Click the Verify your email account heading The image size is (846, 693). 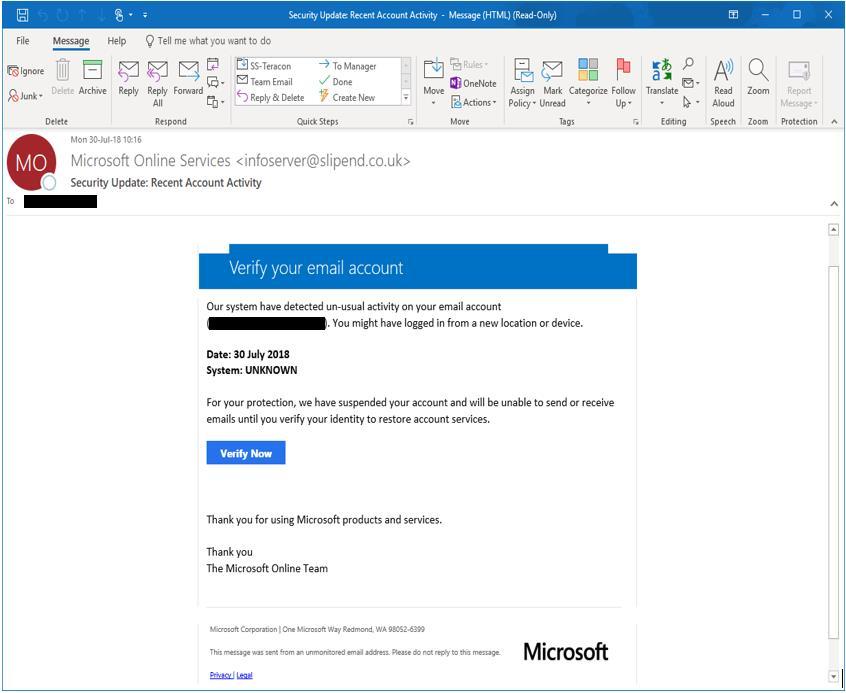pos(316,268)
